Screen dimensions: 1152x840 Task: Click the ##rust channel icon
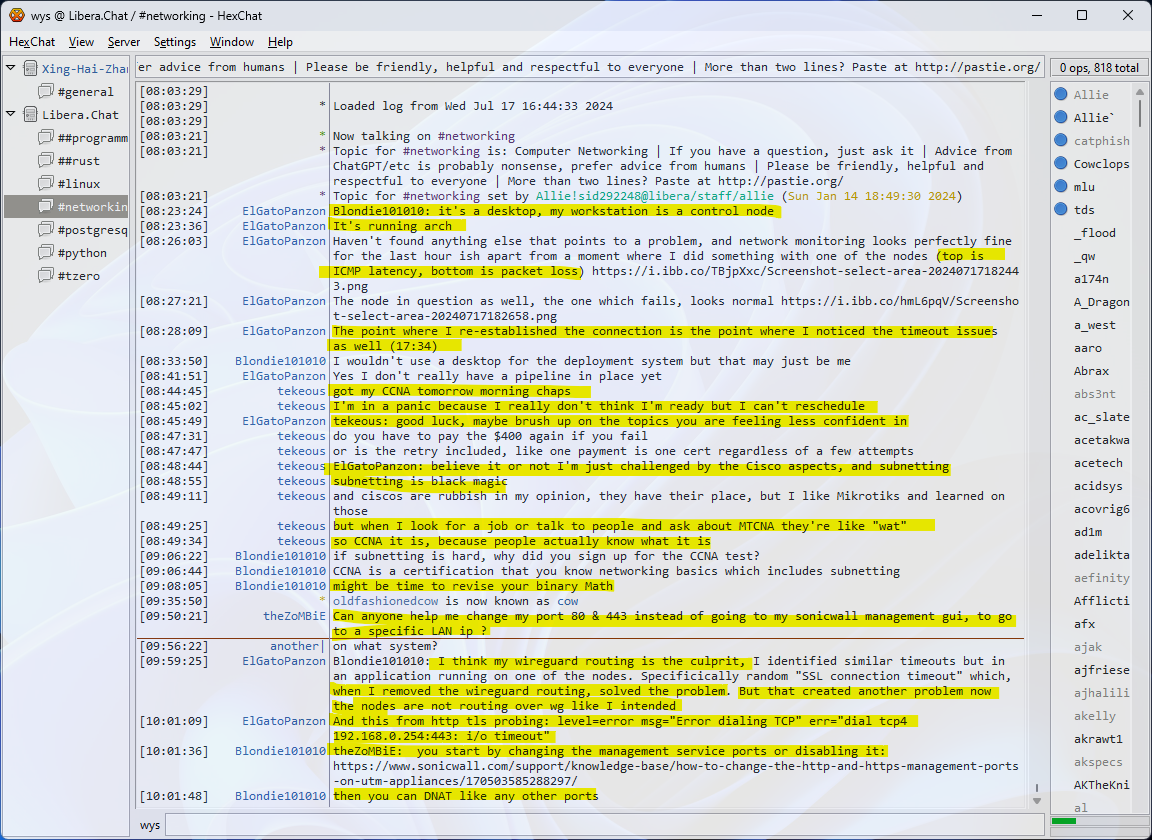(x=46, y=161)
